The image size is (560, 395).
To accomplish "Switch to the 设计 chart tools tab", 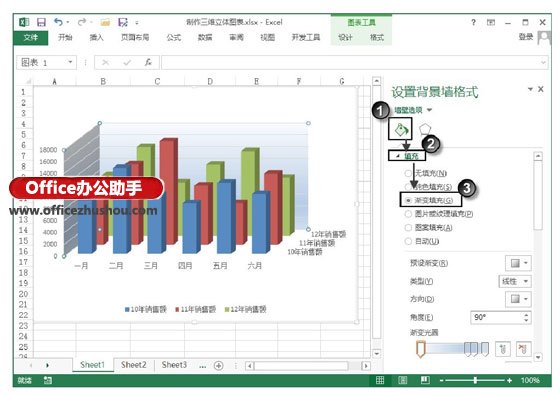I will tap(345, 37).
